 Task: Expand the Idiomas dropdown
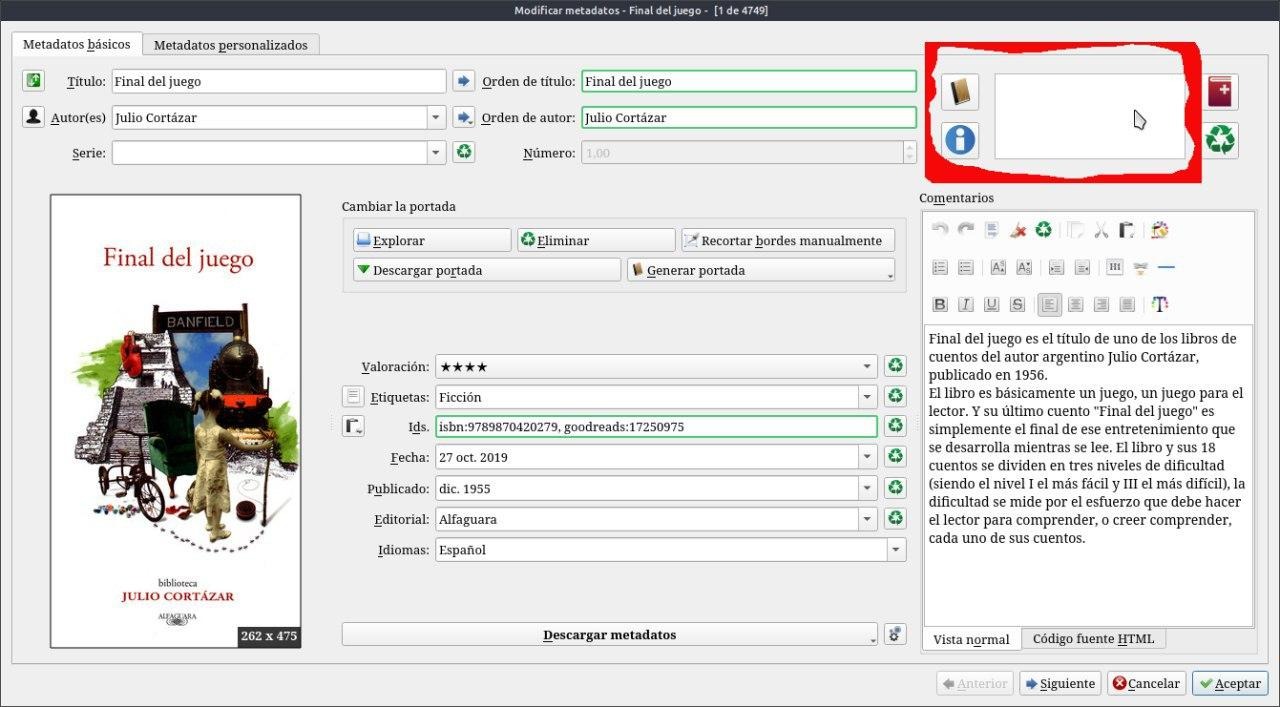click(x=895, y=550)
